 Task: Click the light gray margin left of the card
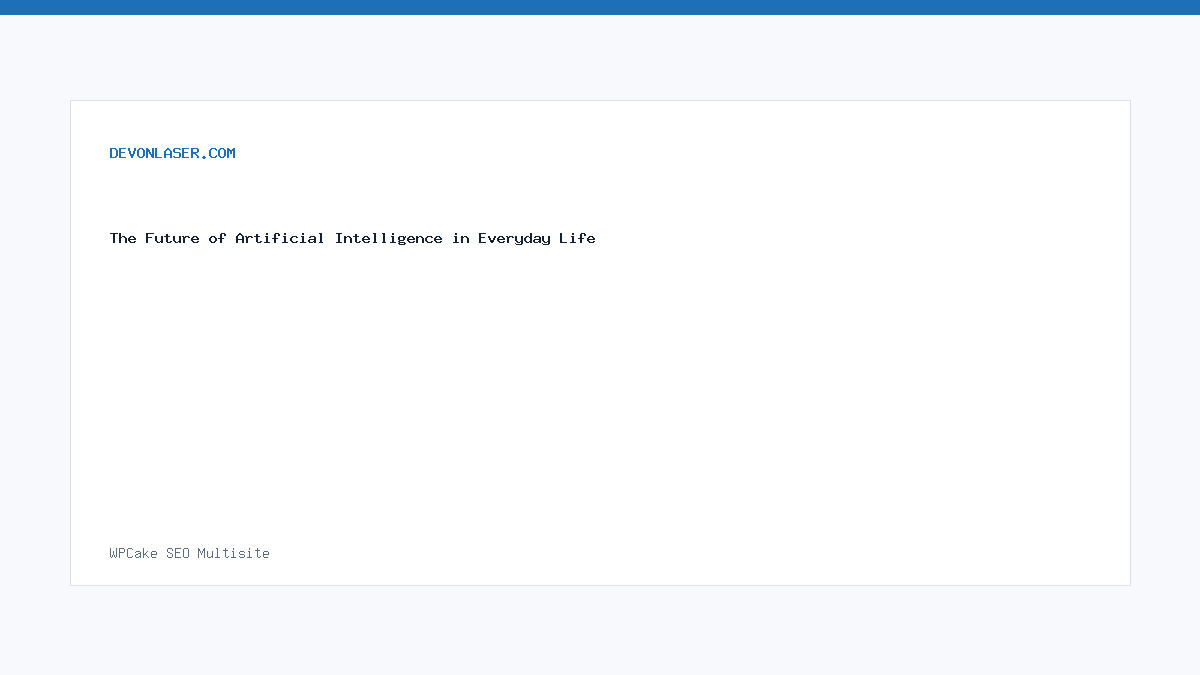[x=35, y=340]
